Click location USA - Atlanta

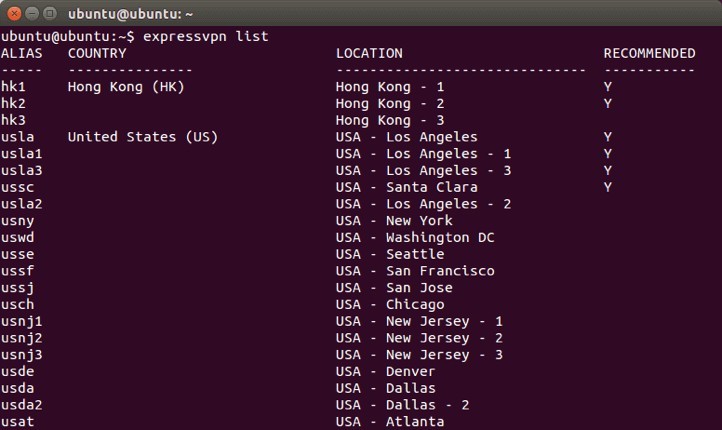(x=390, y=422)
